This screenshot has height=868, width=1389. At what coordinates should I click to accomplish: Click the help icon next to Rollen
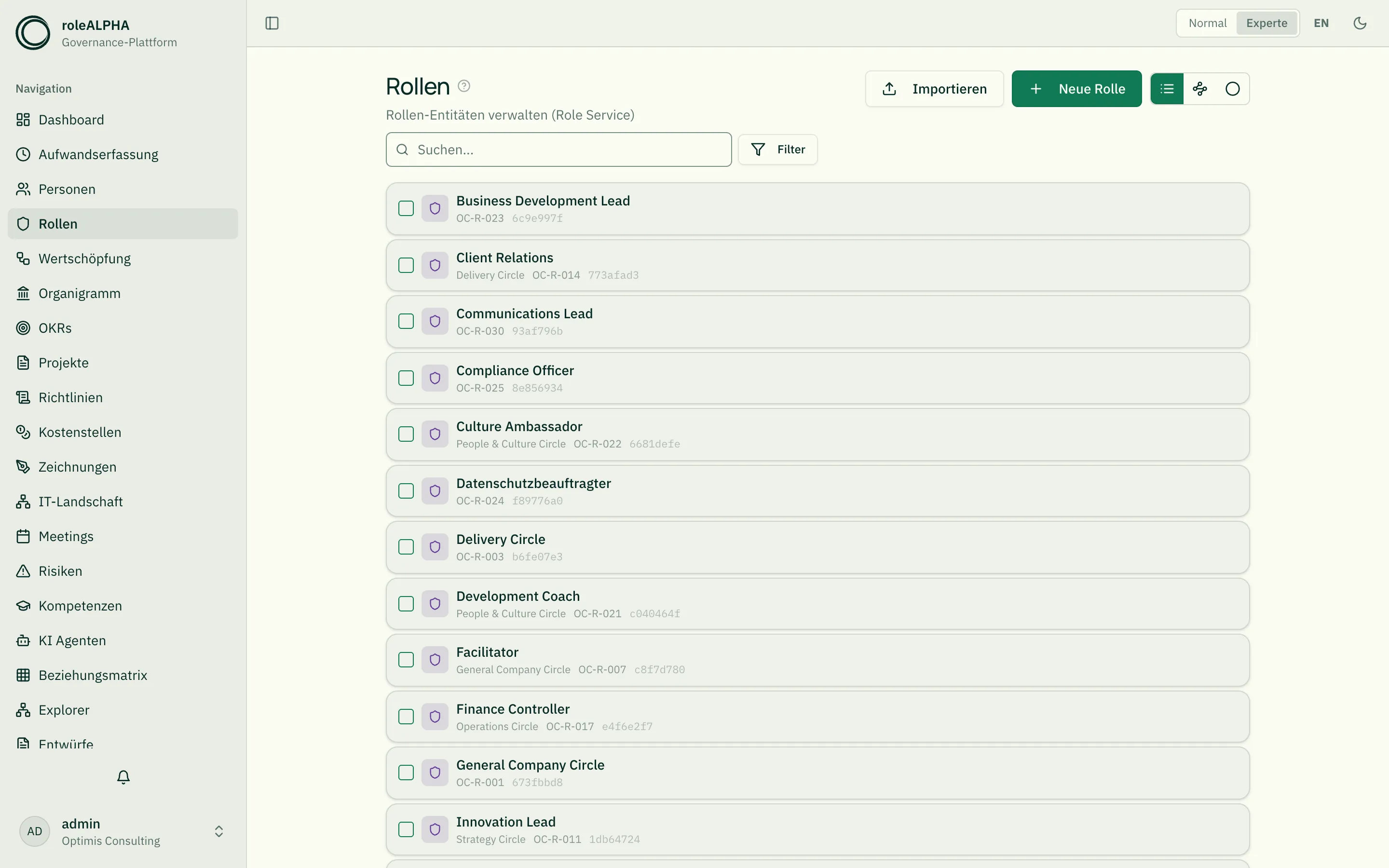(464, 86)
